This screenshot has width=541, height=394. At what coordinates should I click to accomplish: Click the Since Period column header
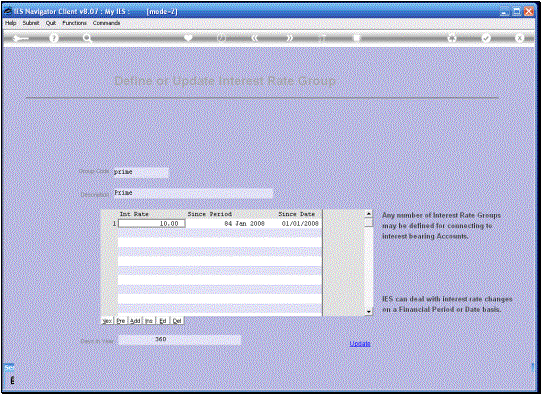click(210, 214)
